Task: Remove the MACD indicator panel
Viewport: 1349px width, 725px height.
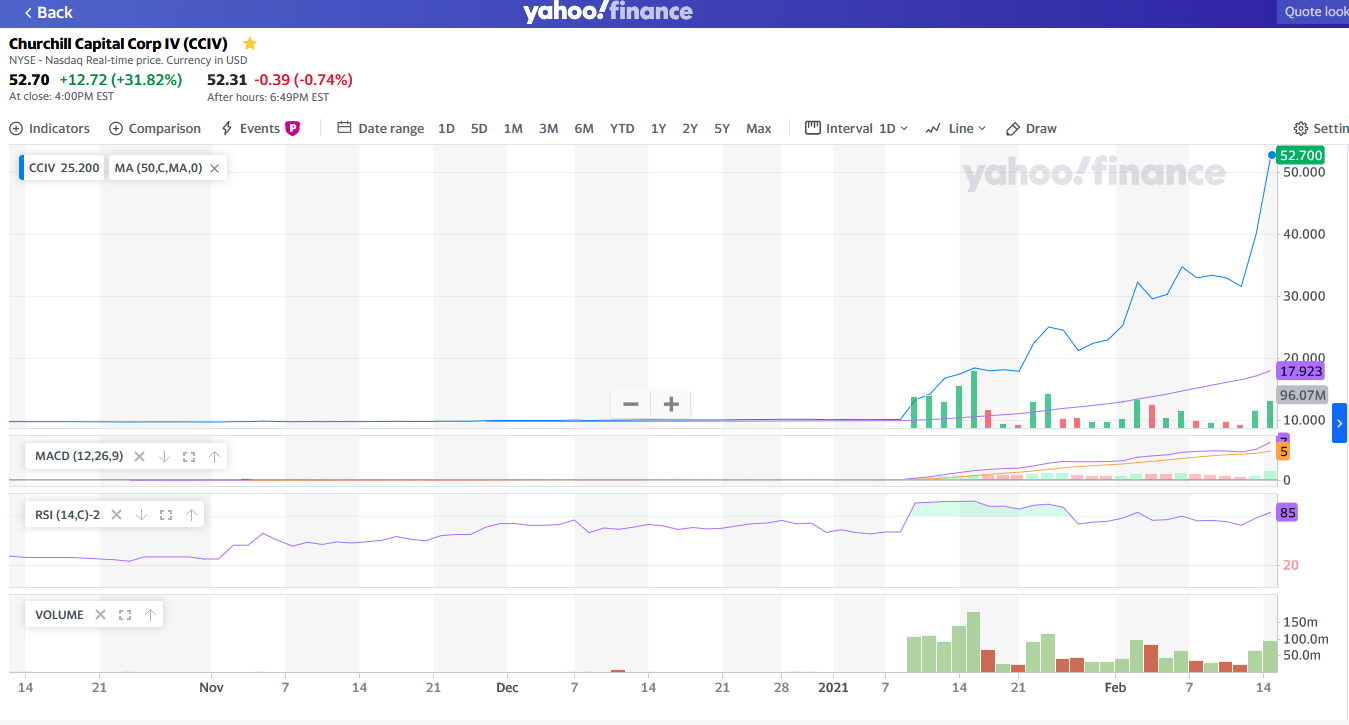Action: point(139,456)
